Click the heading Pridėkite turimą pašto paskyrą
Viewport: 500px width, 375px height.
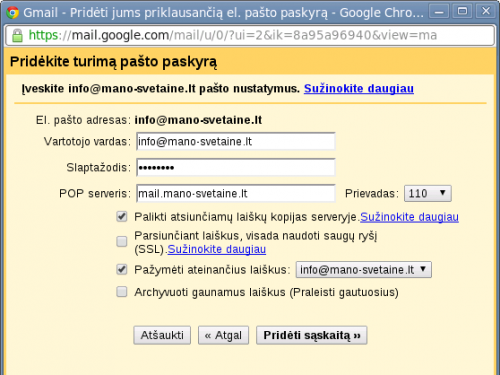pos(113,62)
